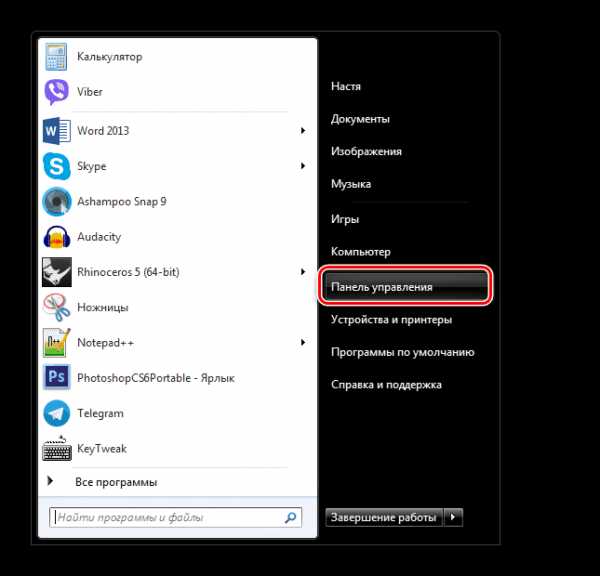Open Skype via its blue icon
Image resolution: width=600 pixels, height=576 pixels.
57,166
